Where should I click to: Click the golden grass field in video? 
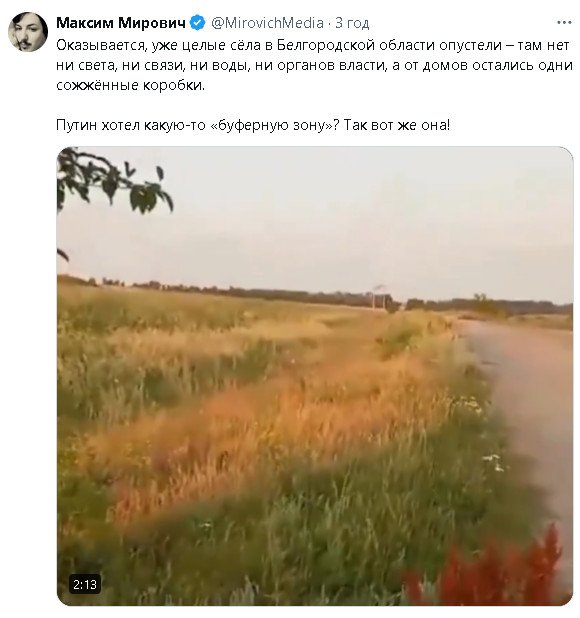pos(236,394)
